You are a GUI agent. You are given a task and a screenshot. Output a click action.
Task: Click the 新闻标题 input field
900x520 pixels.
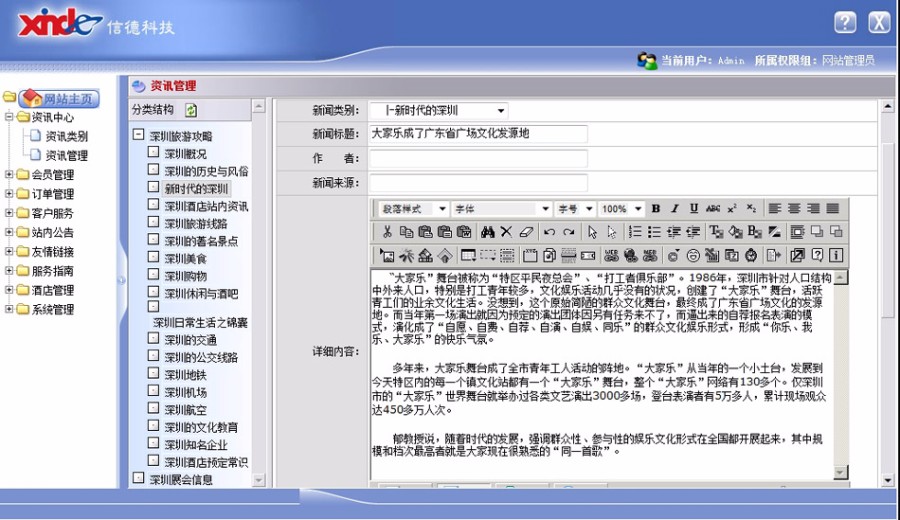tap(478, 134)
